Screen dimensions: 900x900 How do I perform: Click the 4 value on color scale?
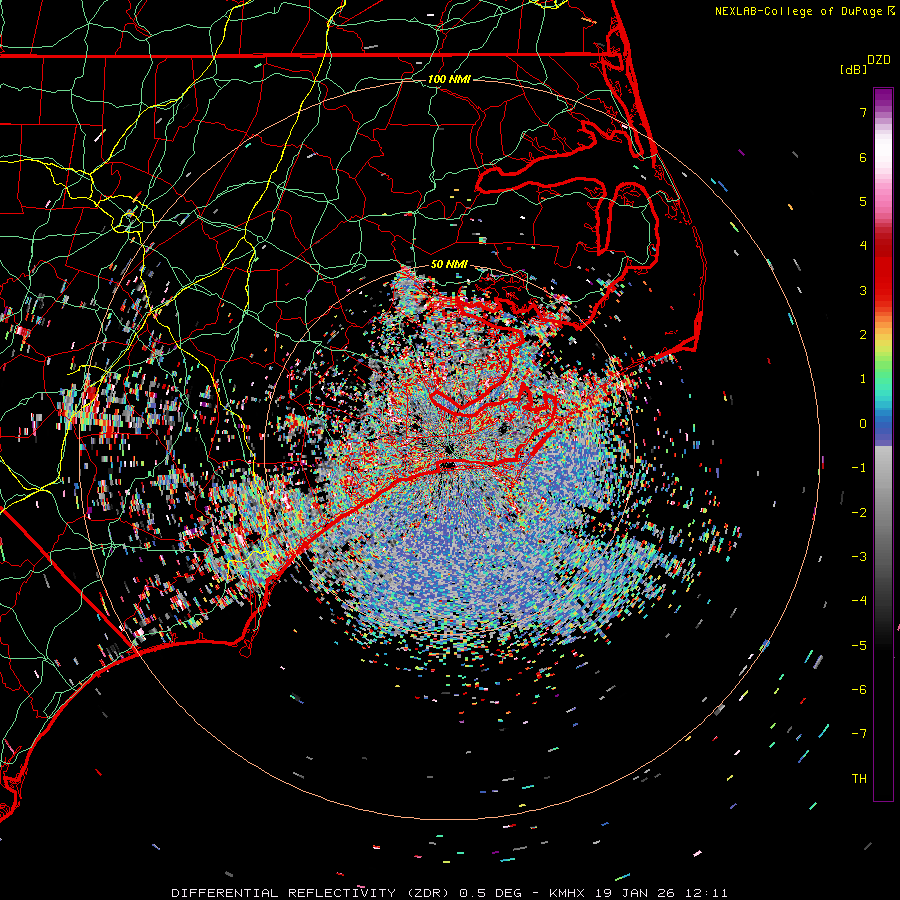pyautogui.click(x=863, y=246)
